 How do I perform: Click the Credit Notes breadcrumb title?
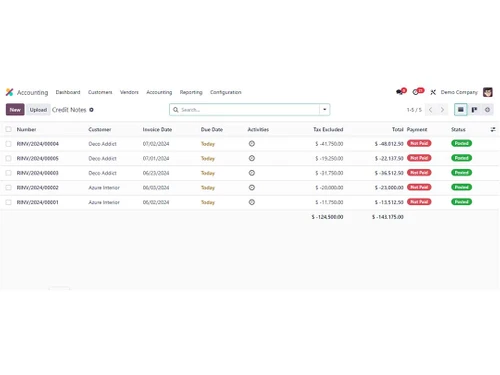coord(69,110)
